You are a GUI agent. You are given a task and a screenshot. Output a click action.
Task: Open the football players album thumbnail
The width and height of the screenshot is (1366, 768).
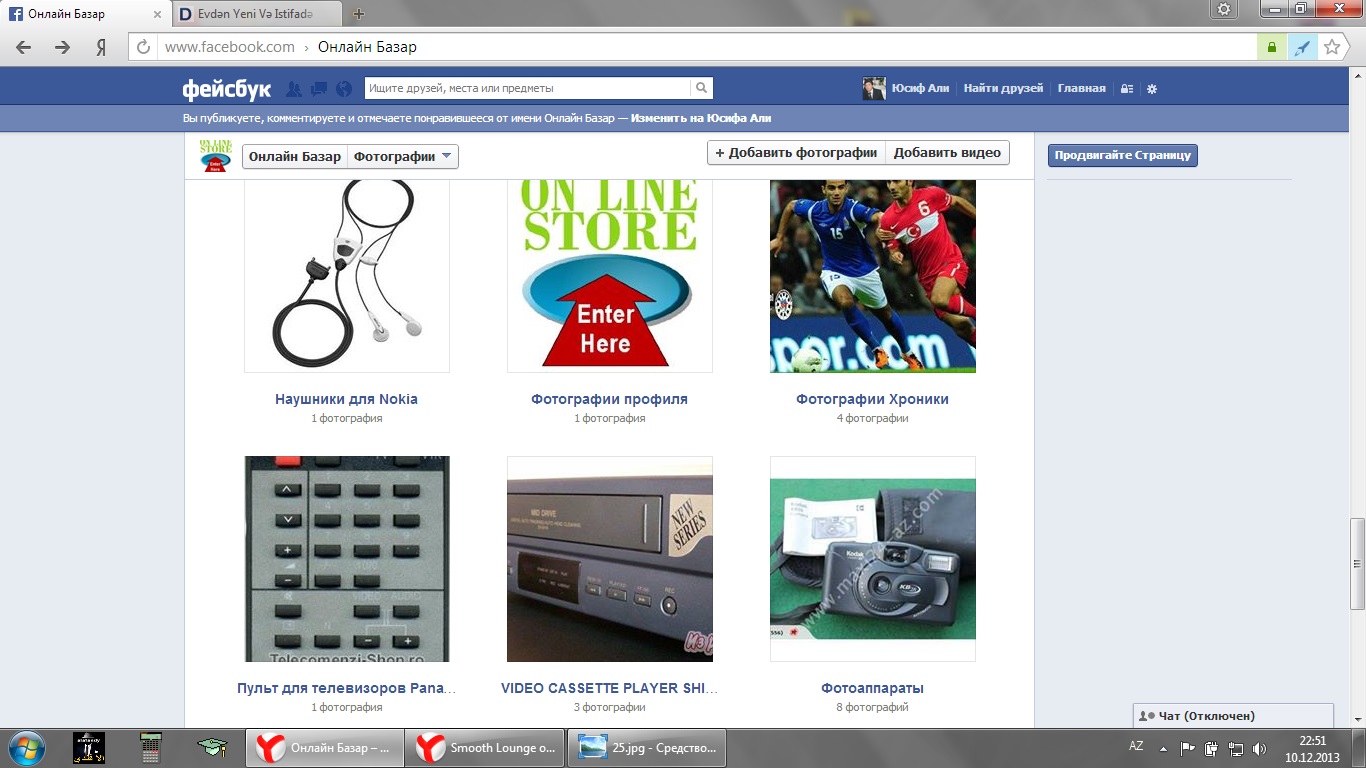(873, 276)
